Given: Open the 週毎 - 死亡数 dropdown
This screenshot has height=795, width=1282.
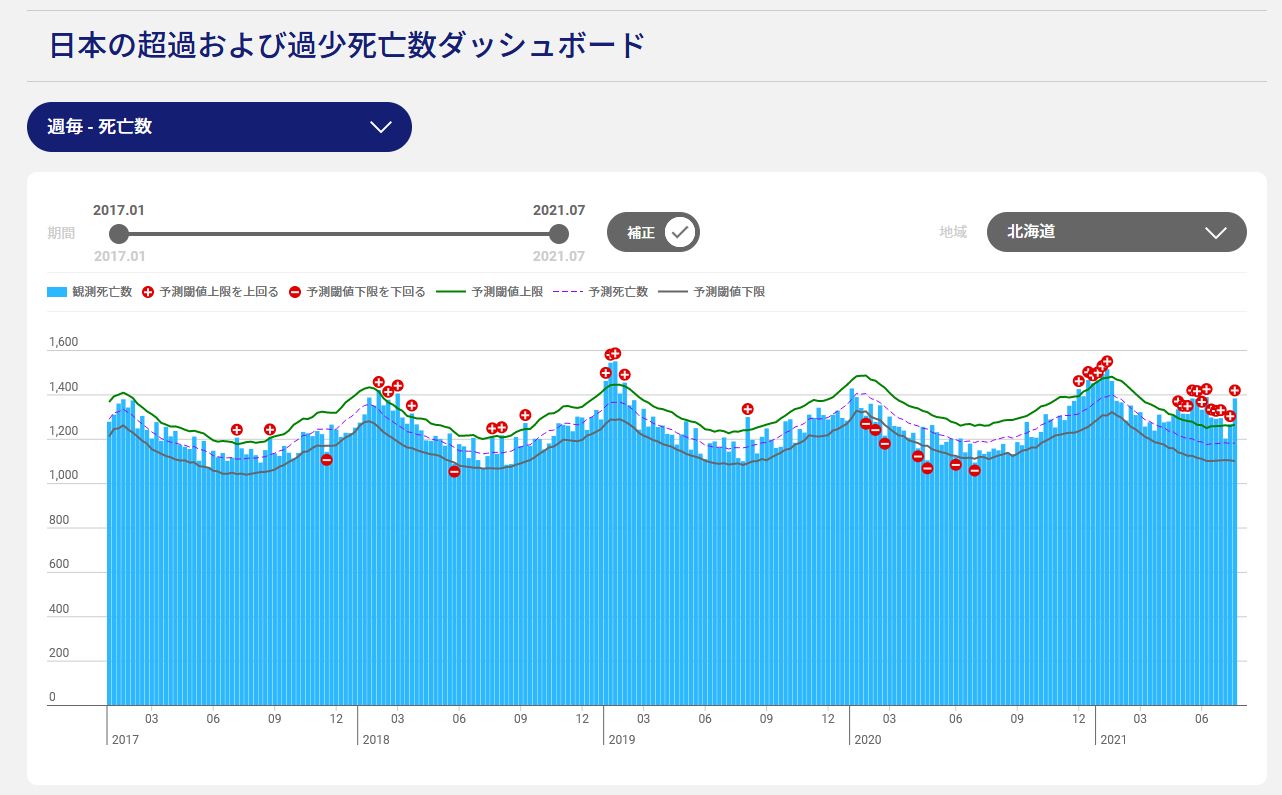Looking at the screenshot, I should pyautogui.click(x=219, y=127).
